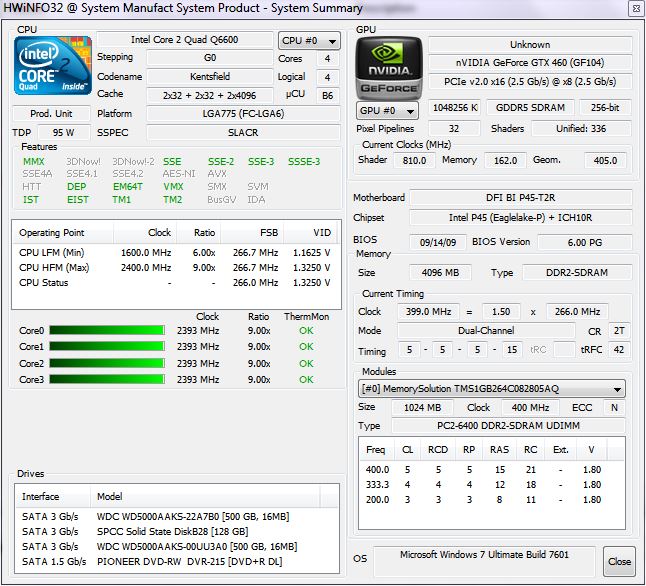This screenshot has height=586, width=646.
Task: Click the Interface column header in Drives
Action: [53, 496]
